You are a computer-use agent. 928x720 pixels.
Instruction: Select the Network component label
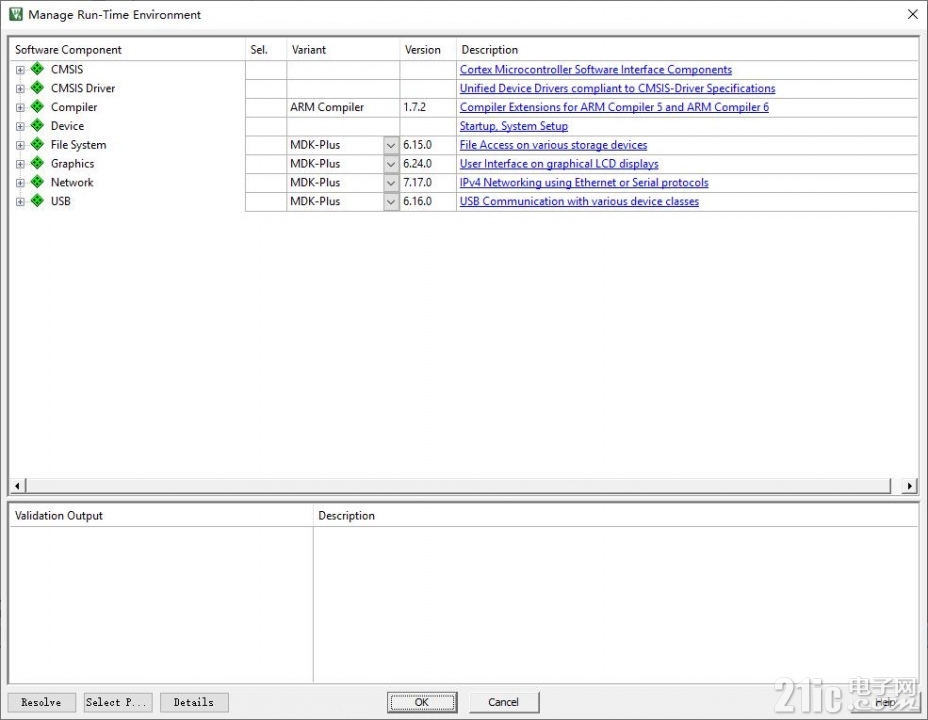(72, 182)
